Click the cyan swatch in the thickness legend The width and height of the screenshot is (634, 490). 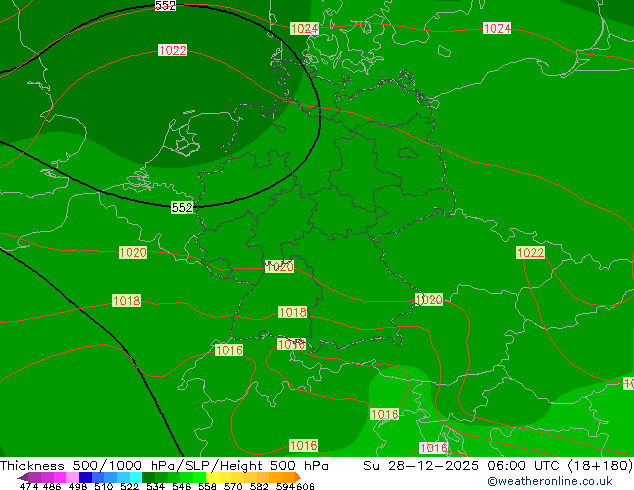pos(136,477)
